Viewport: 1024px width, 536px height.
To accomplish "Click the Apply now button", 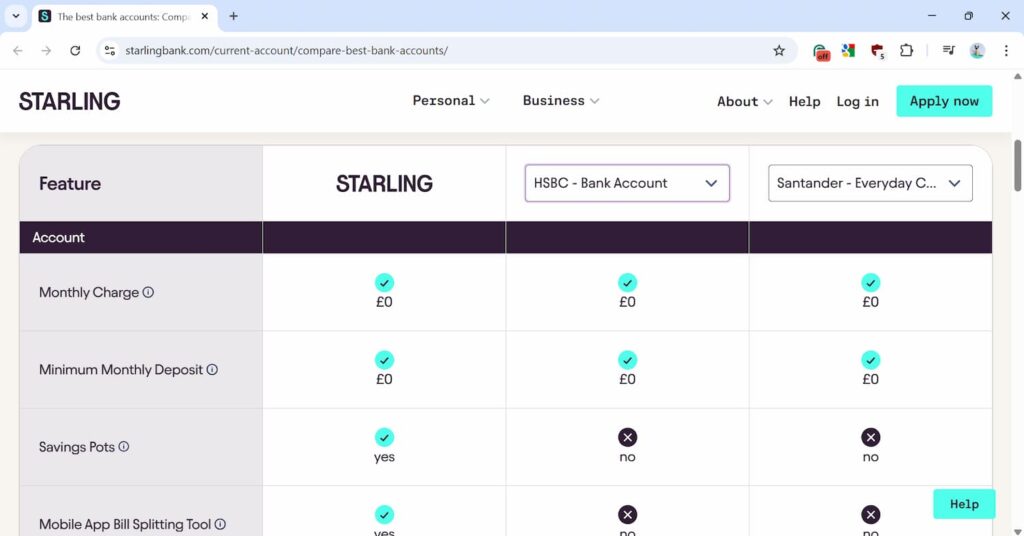I will point(944,101).
